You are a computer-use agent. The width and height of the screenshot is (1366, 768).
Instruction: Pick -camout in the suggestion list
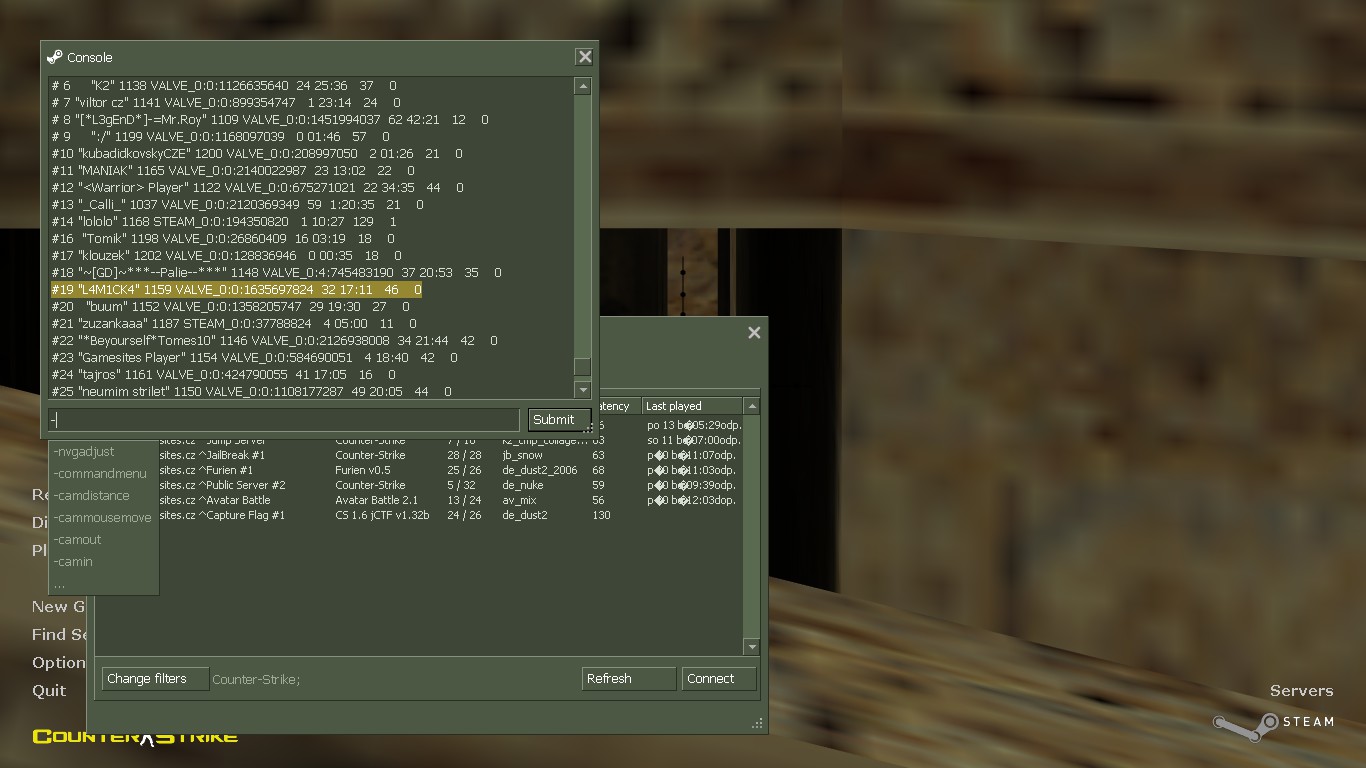point(78,540)
